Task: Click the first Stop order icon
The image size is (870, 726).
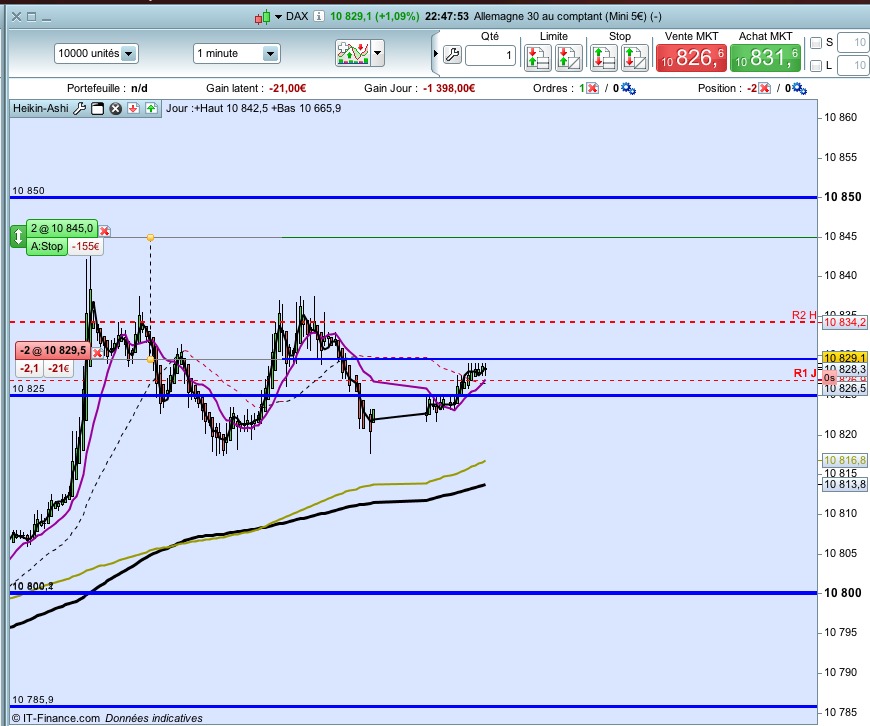Action: pos(604,58)
